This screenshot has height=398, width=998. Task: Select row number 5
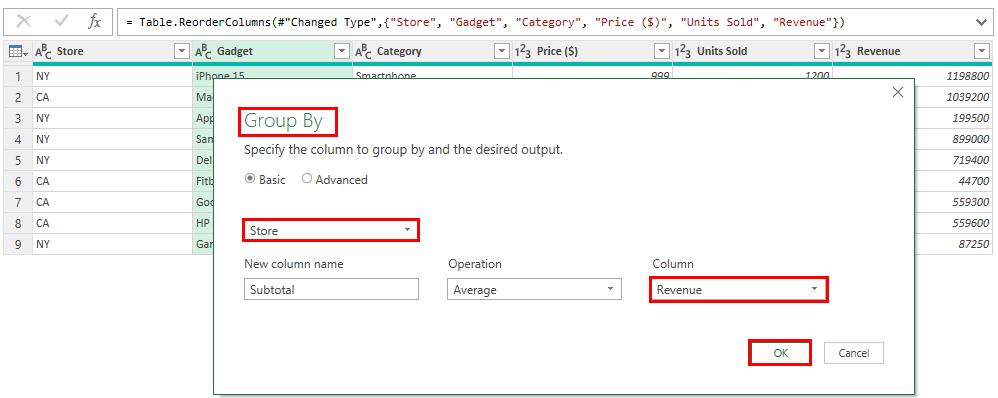click(18, 160)
